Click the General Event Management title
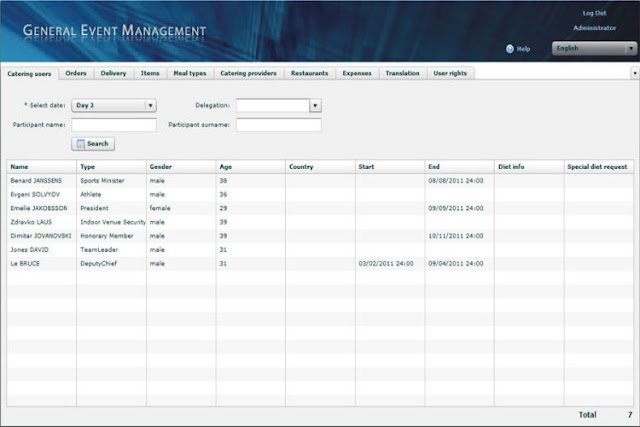 (x=114, y=31)
